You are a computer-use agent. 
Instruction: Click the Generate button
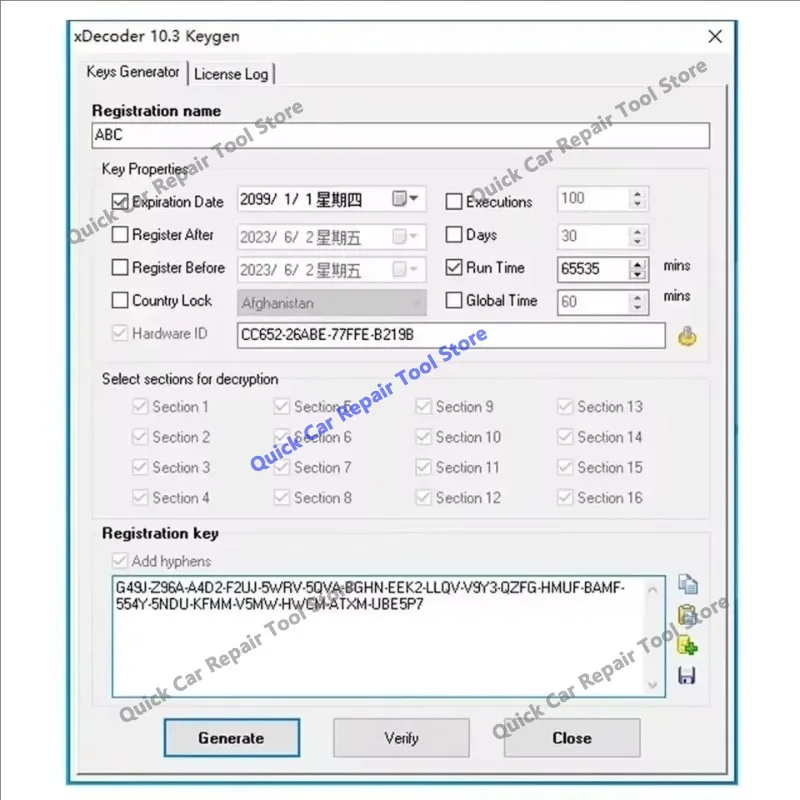click(x=232, y=738)
